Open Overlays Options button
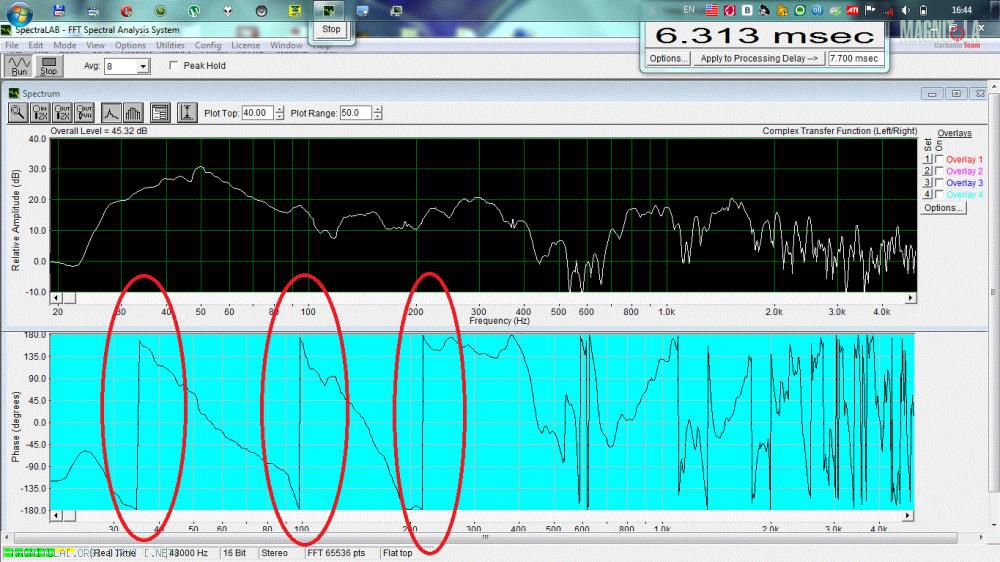 tap(943, 208)
